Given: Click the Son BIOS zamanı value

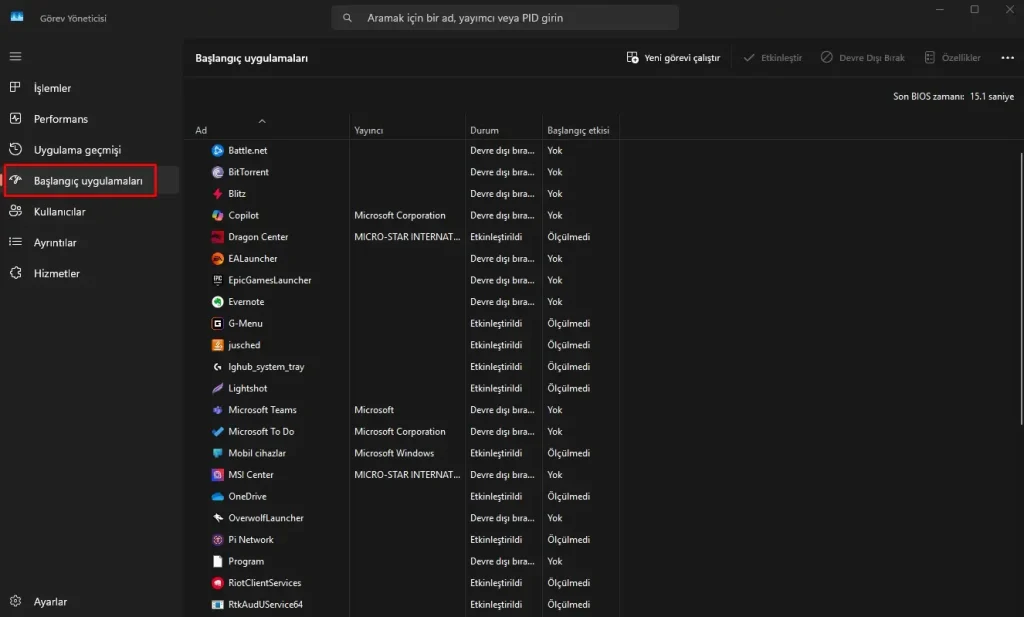Looking at the screenshot, I should pos(991,96).
